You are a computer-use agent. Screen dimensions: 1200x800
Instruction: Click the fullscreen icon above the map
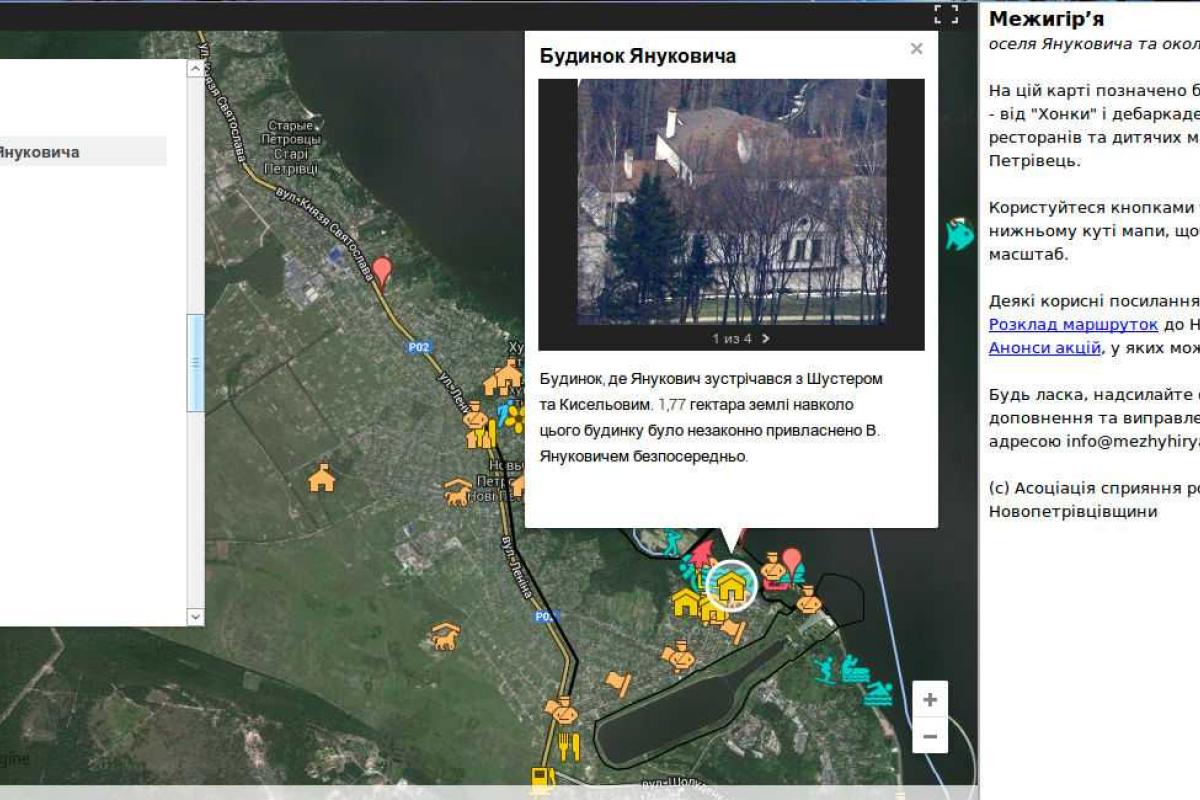click(x=946, y=14)
